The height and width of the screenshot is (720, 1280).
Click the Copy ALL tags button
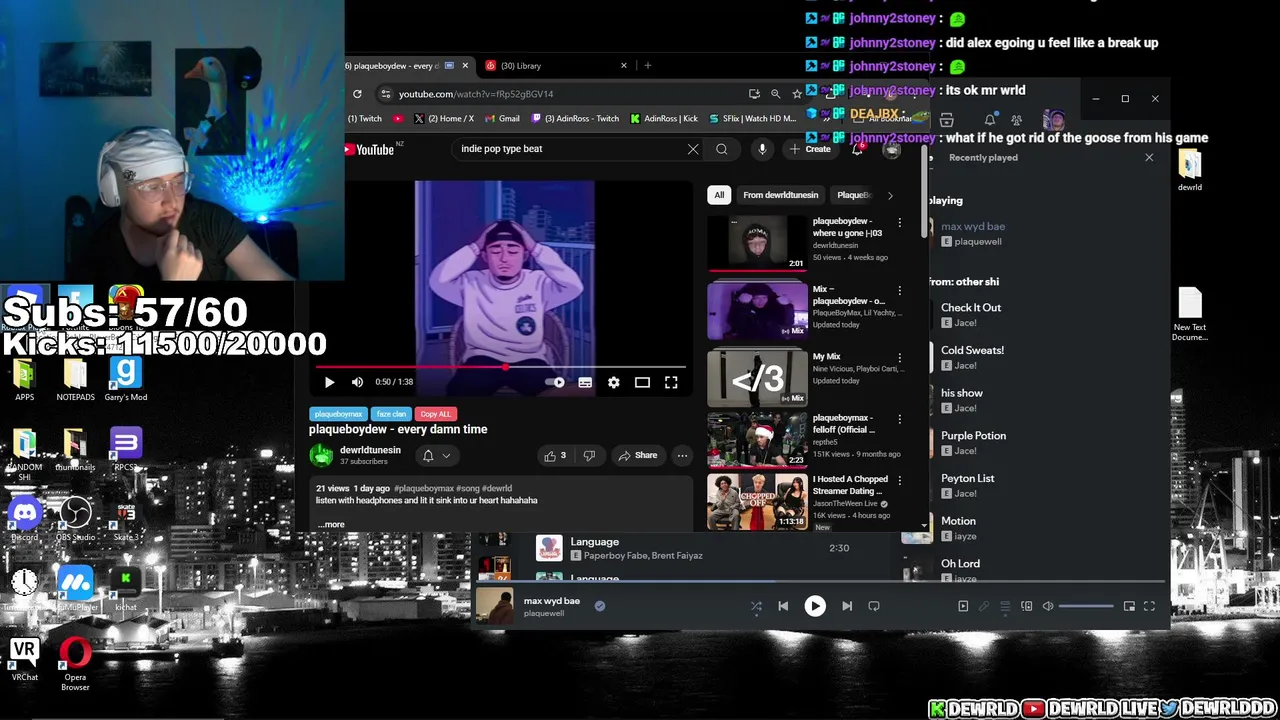(x=435, y=414)
